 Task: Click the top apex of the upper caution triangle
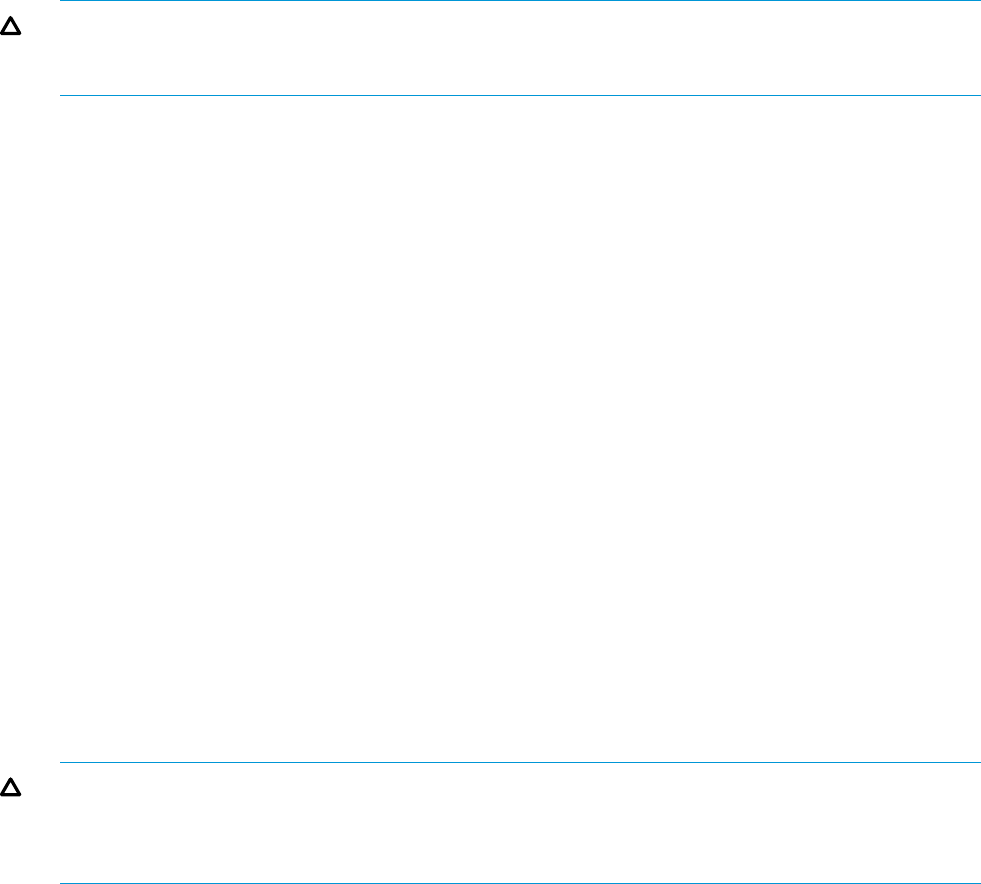pyautogui.click(x=11, y=18)
